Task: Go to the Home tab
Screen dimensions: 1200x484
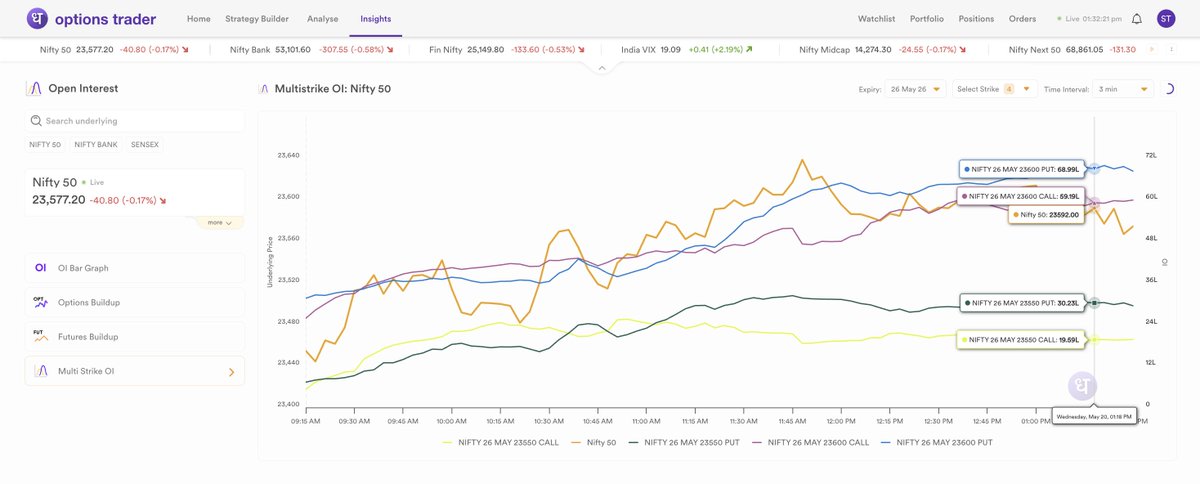Action: click(199, 19)
